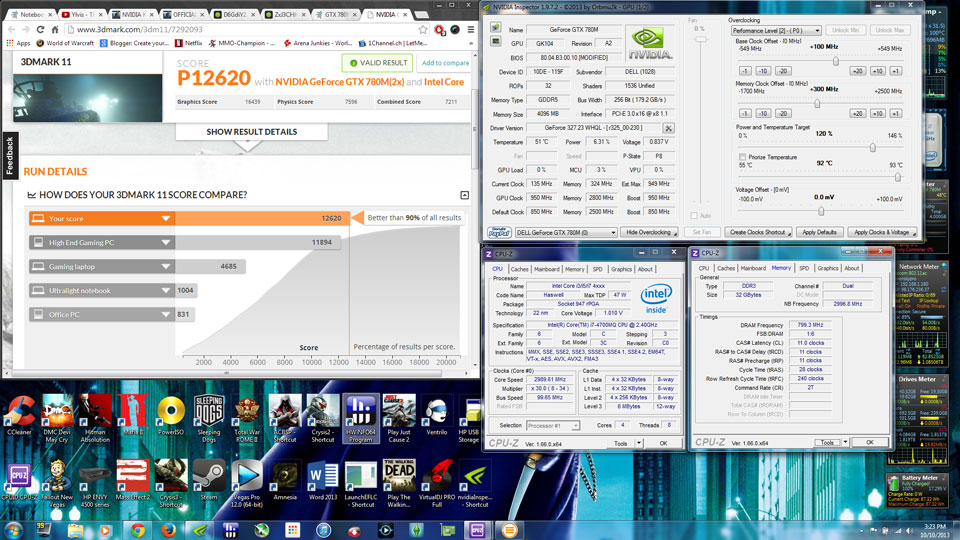Screen dimensions: 960x540
Task: Adjust Power and Temperature Target slider
Action: [872, 148]
